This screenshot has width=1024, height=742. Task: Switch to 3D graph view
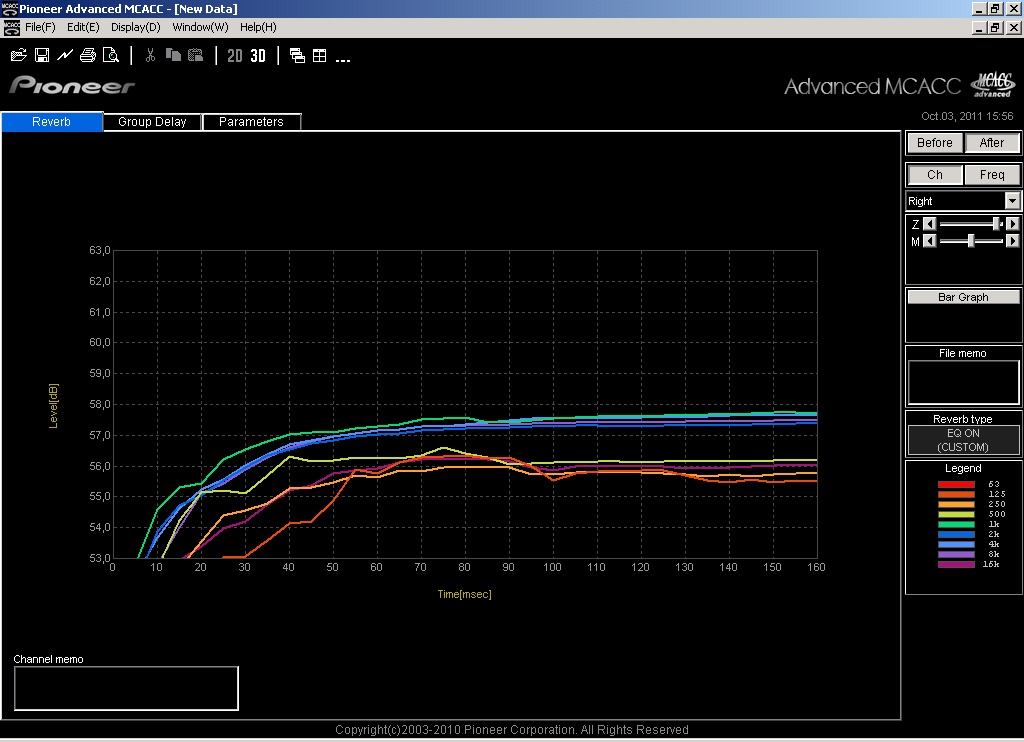pos(258,56)
